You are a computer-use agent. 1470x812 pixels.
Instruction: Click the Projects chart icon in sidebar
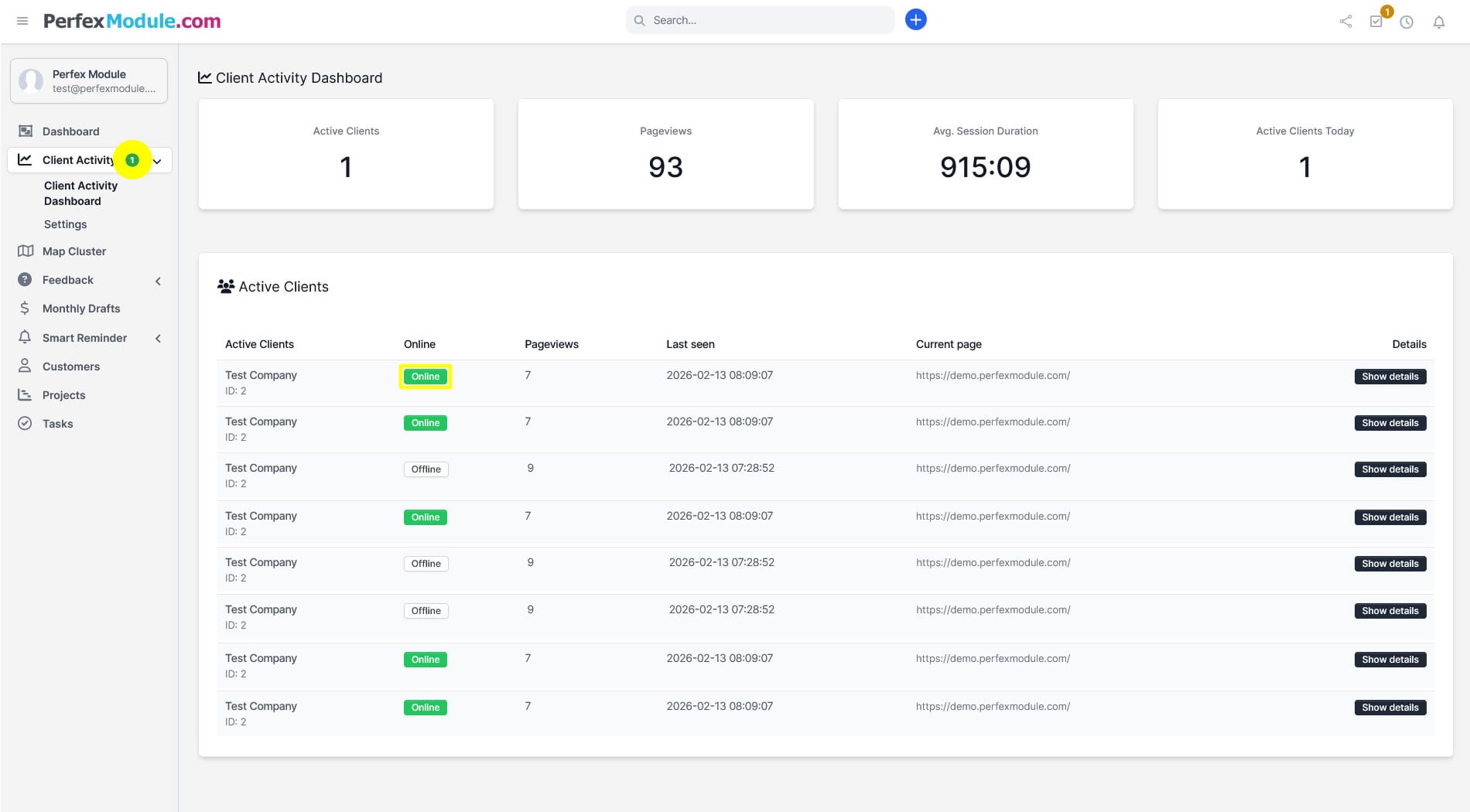click(26, 394)
